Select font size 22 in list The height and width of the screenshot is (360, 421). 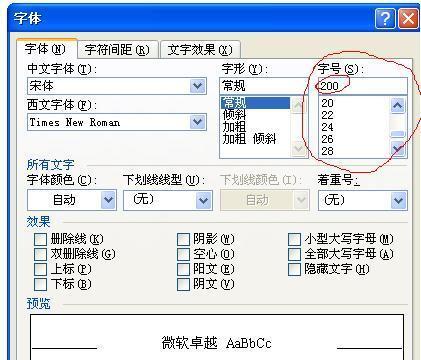pyautogui.click(x=327, y=115)
